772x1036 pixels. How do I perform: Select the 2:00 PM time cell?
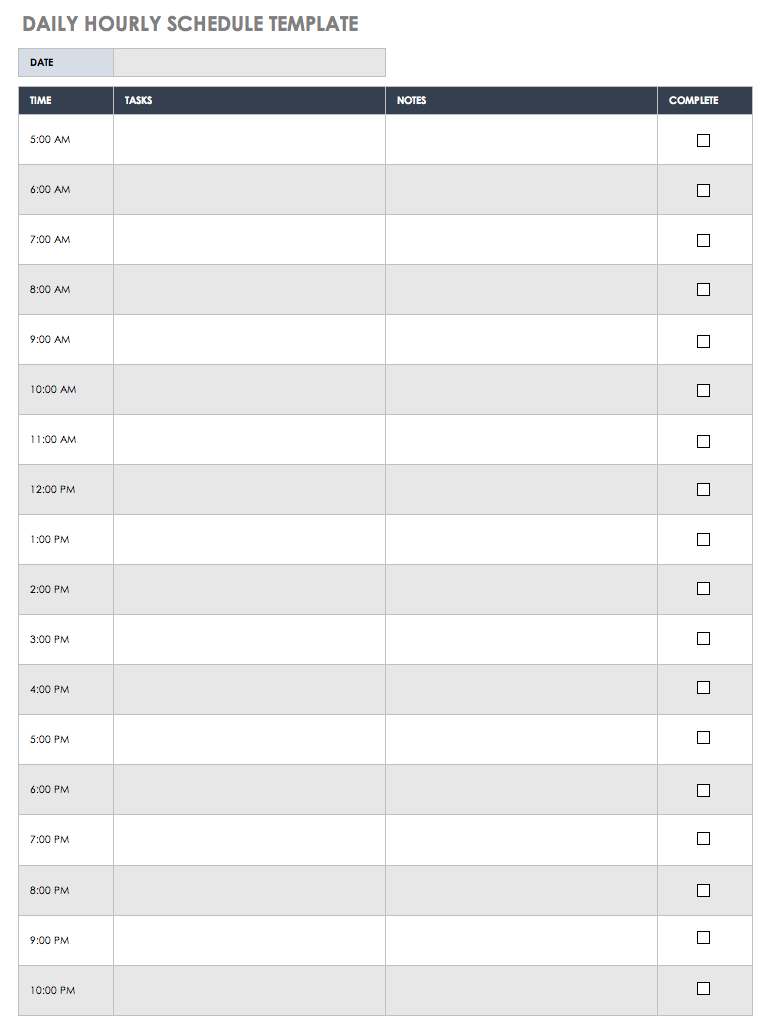point(66,590)
